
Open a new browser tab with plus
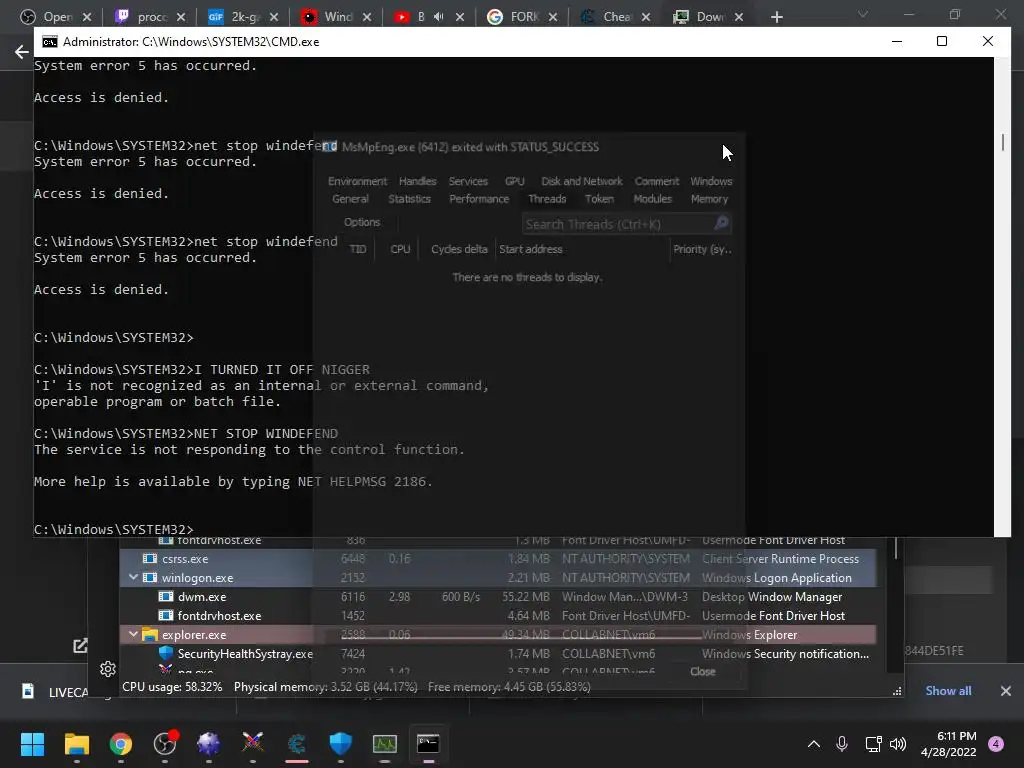click(776, 17)
